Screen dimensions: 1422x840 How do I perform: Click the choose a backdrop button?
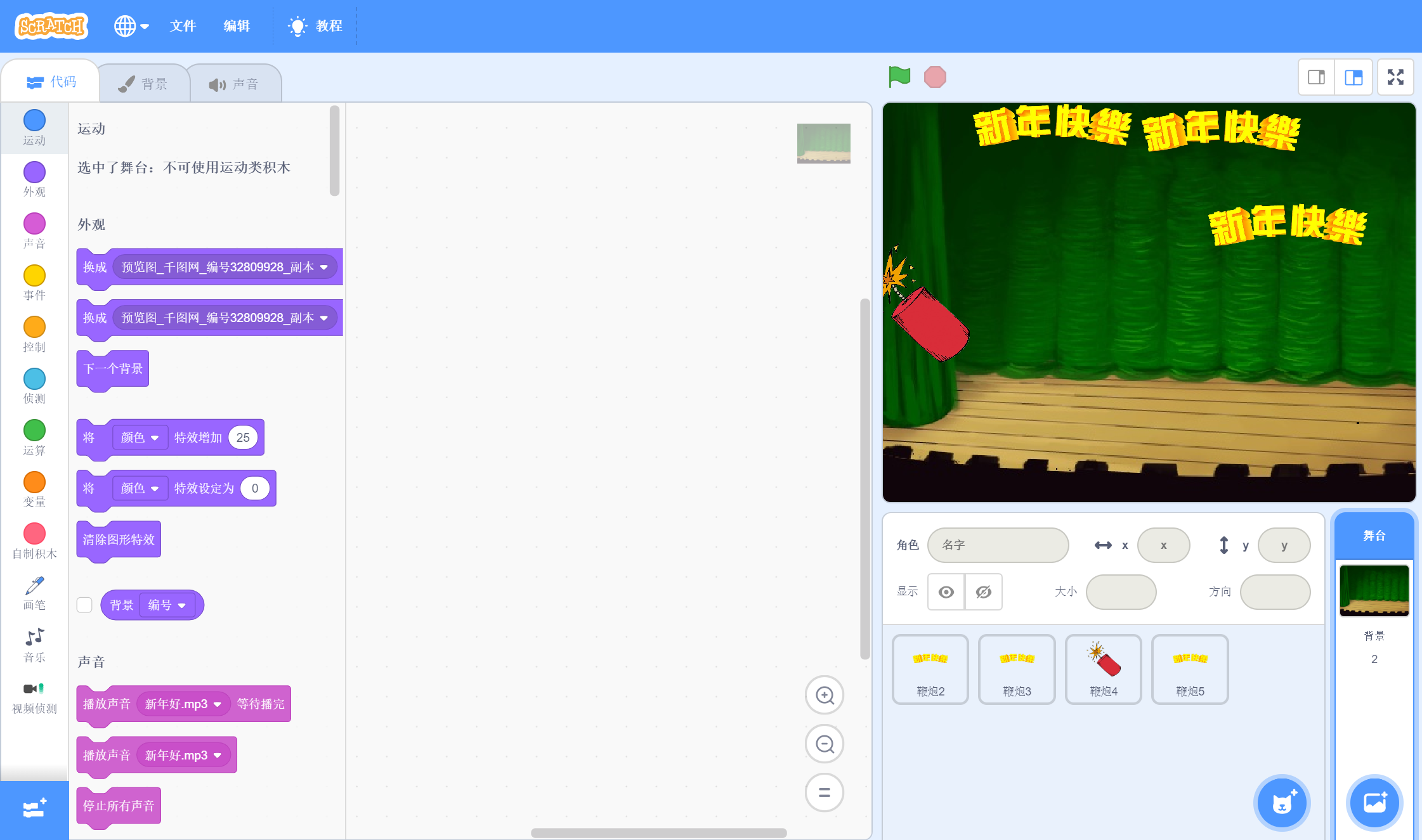pyautogui.click(x=1374, y=803)
